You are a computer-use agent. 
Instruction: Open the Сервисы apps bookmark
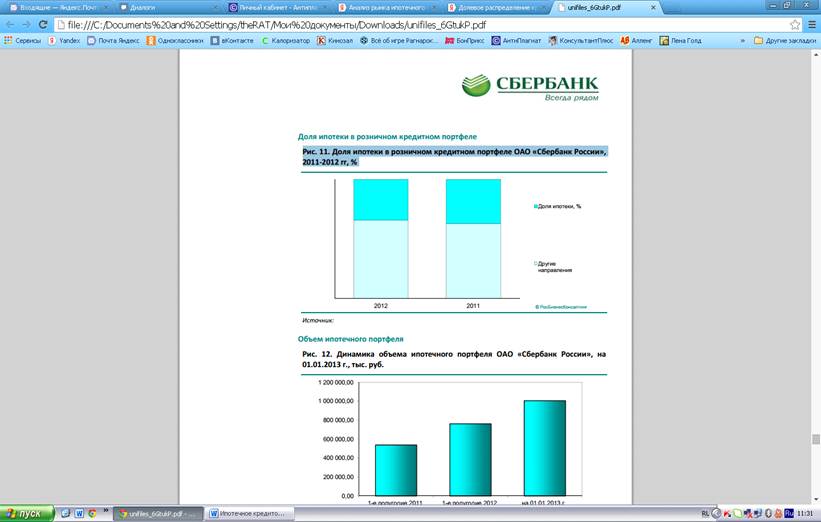tap(22, 40)
